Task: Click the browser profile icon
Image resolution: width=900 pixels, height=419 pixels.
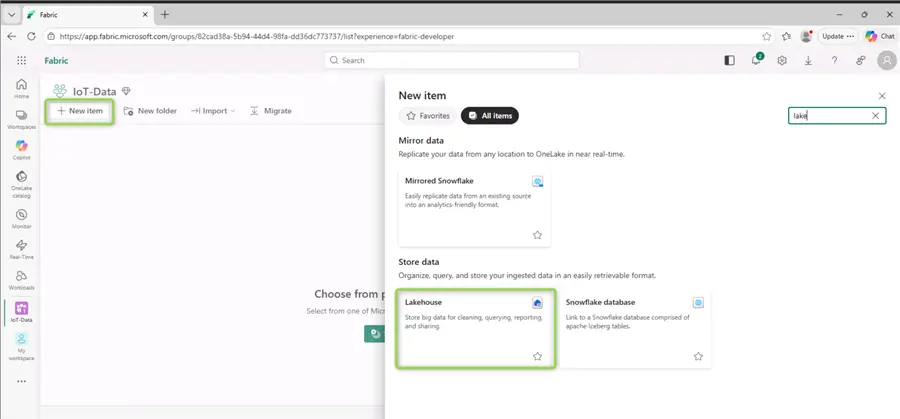Action: (806, 36)
